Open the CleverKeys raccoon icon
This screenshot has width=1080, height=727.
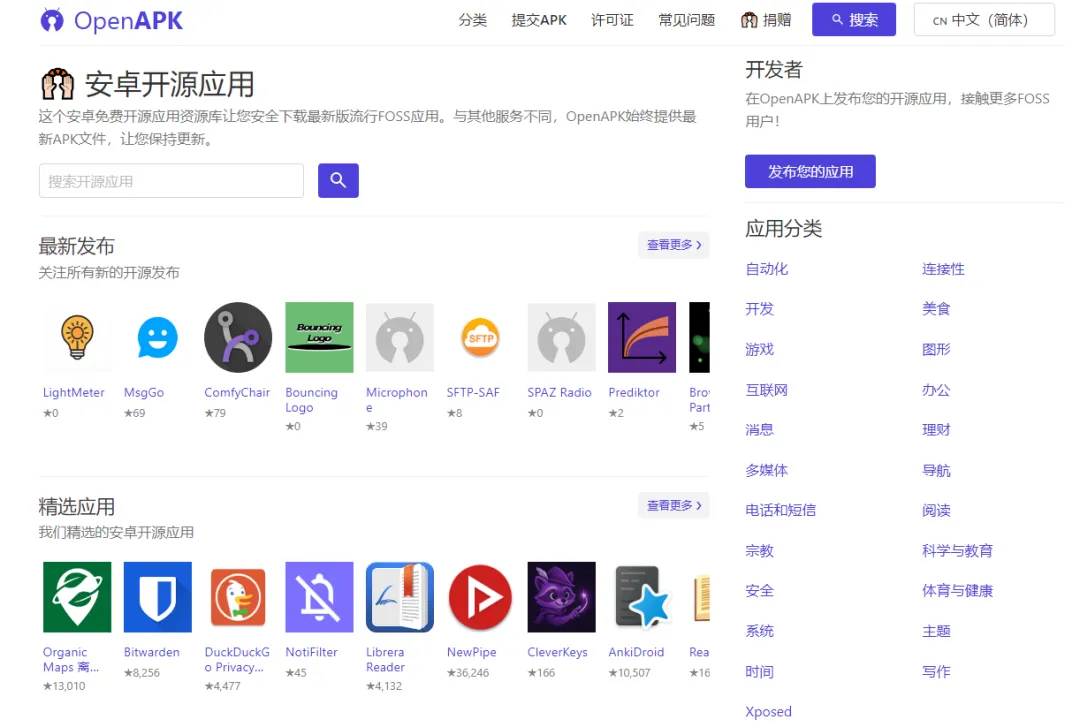[x=561, y=597]
